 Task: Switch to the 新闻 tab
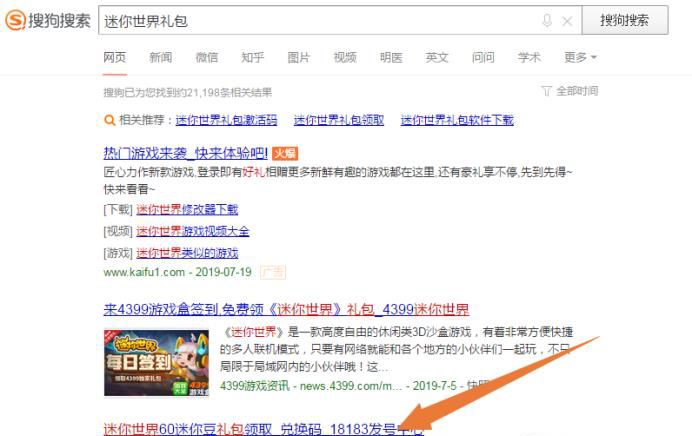pyautogui.click(x=161, y=57)
